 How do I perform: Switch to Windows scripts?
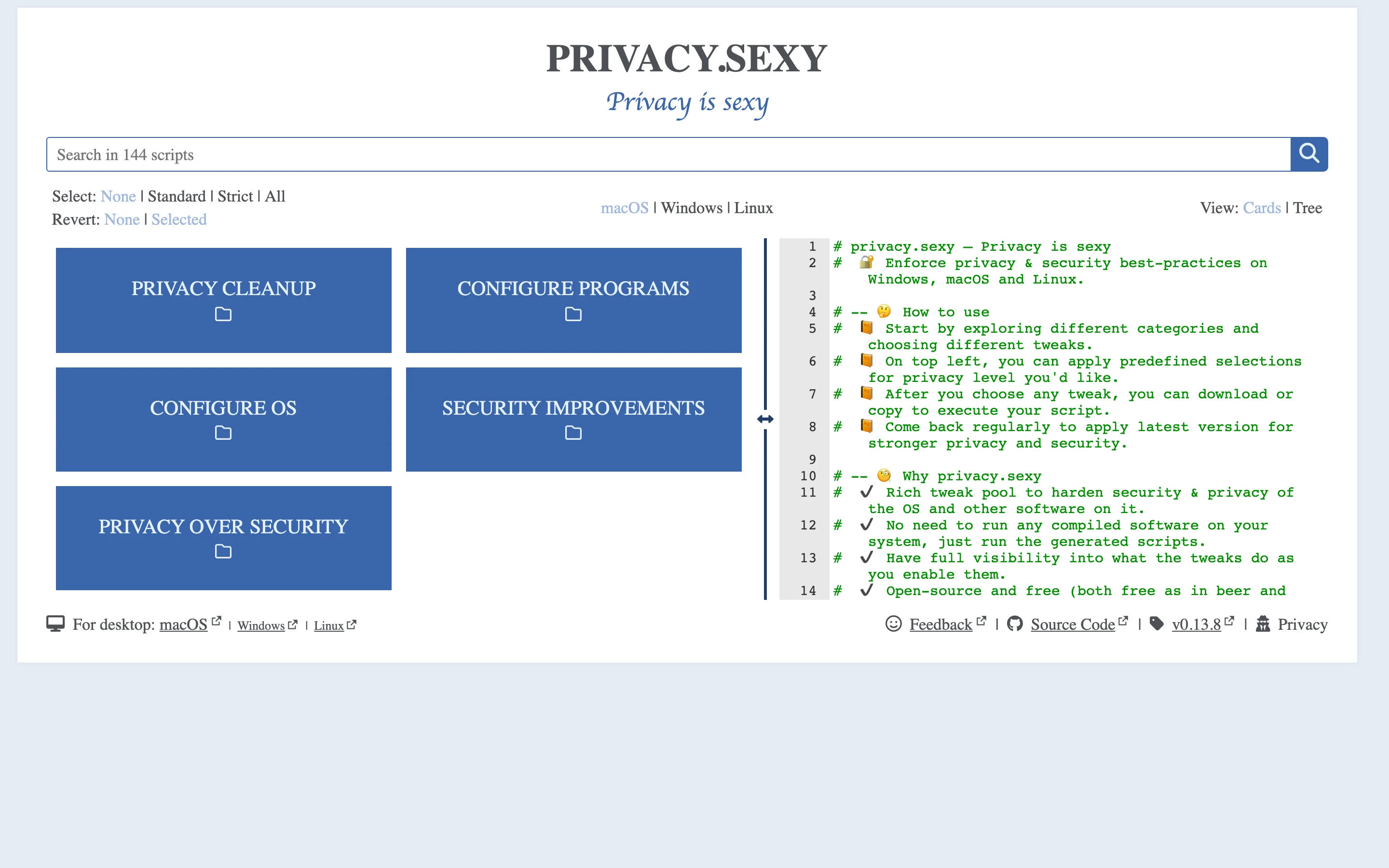point(692,208)
